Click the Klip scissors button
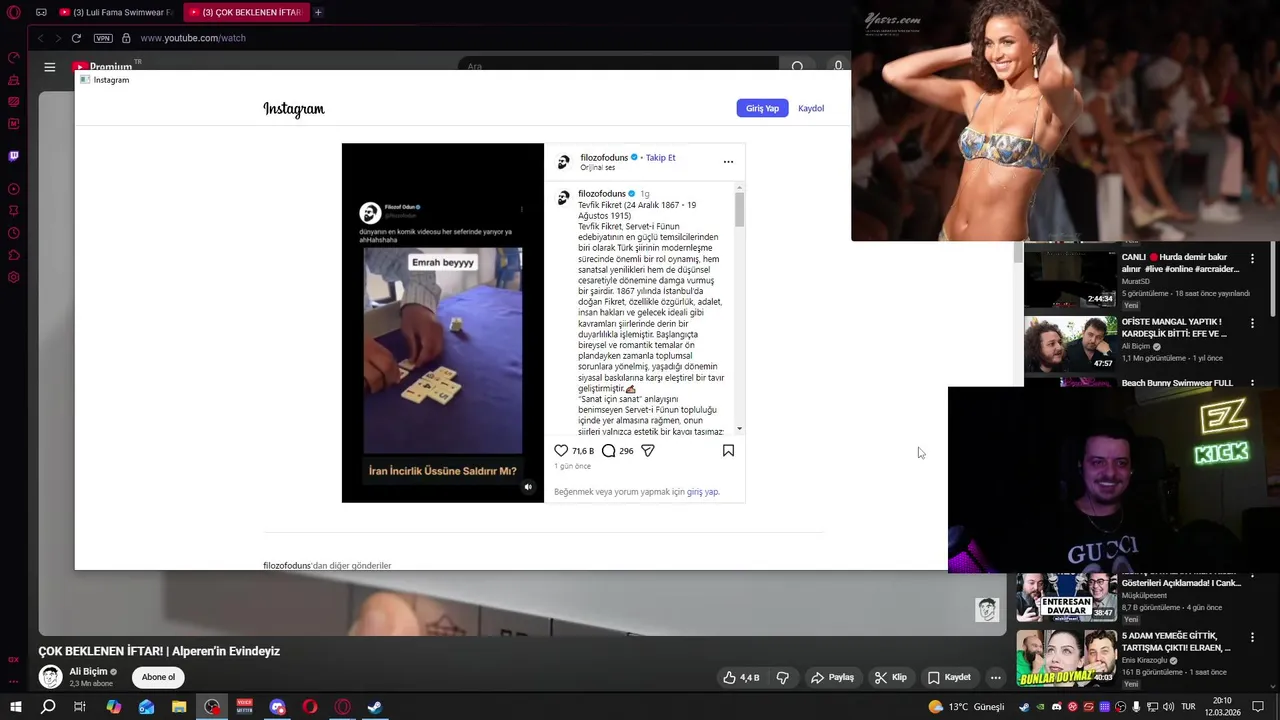This screenshot has width=1280, height=720. coord(890,677)
